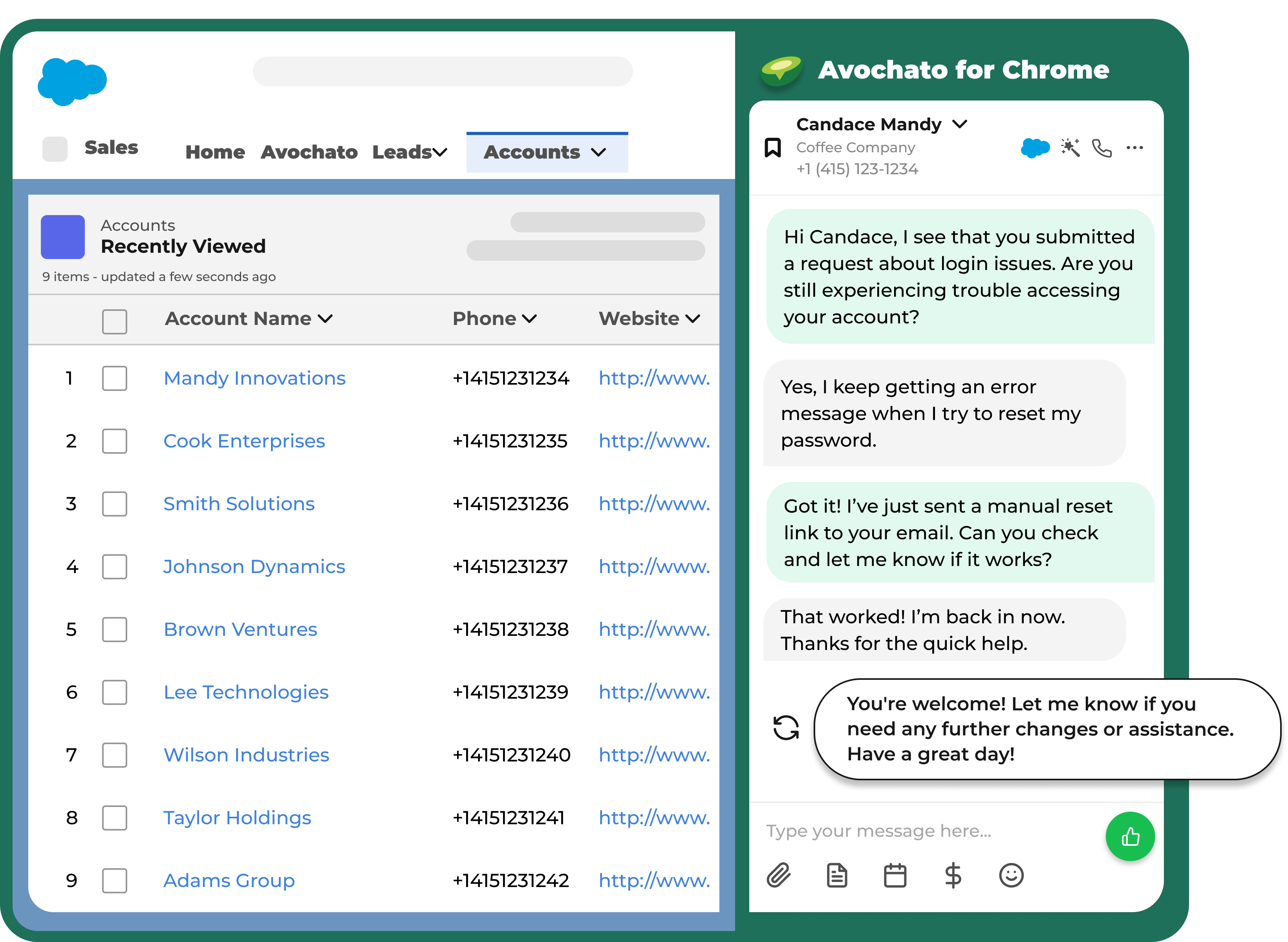Image resolution: width=1288 pixels, height=942 pixels.
Task: Click the dollar sign payment icon
Action: [953, 875]
